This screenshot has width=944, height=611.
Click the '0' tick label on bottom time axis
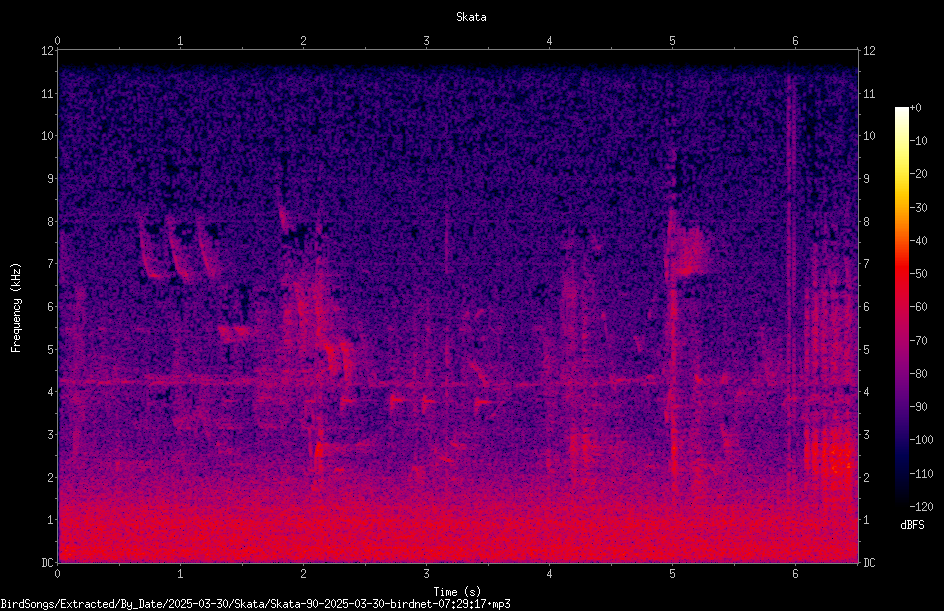click(57, 574)
